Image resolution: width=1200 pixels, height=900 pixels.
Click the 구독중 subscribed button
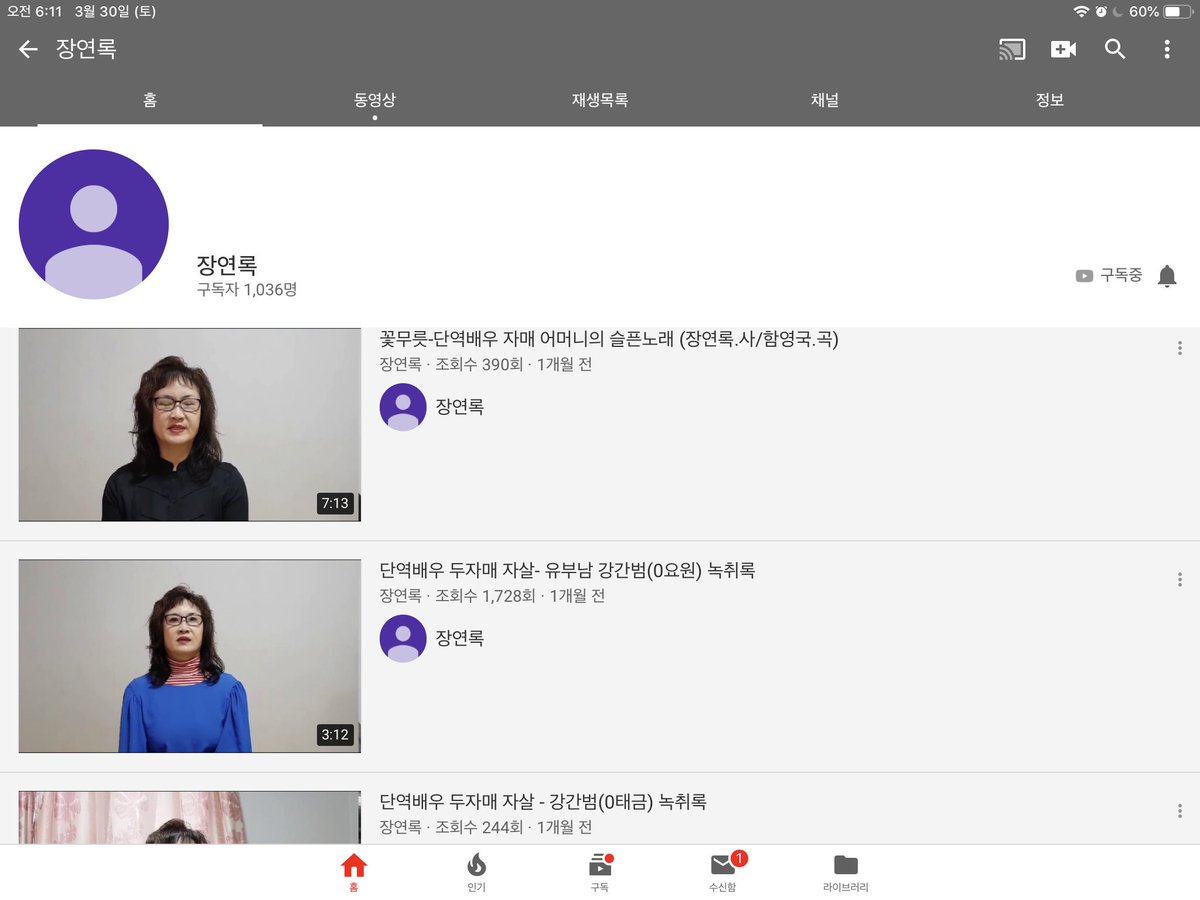tap(1109, 275)
